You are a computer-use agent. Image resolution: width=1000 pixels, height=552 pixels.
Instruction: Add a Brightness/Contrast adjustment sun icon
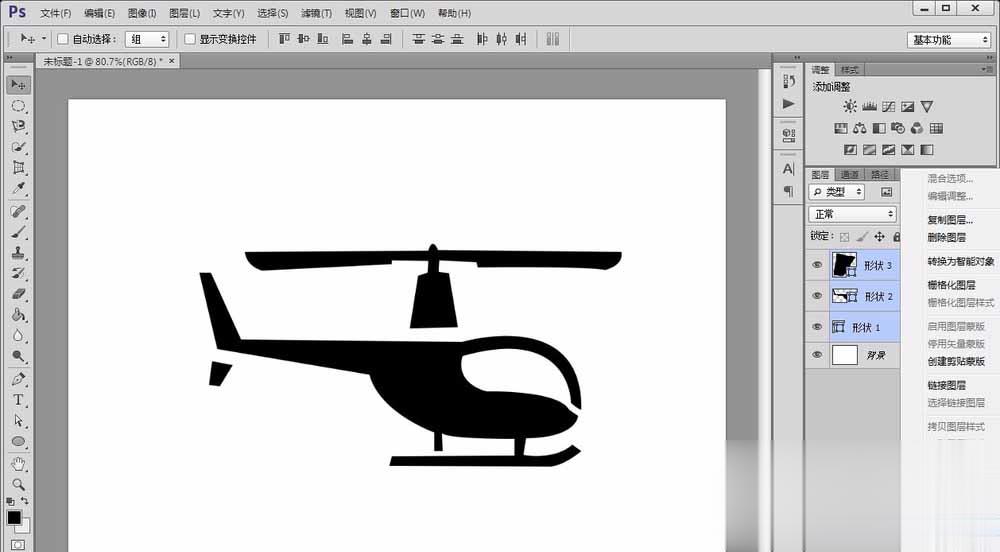[x=849, y=106]
